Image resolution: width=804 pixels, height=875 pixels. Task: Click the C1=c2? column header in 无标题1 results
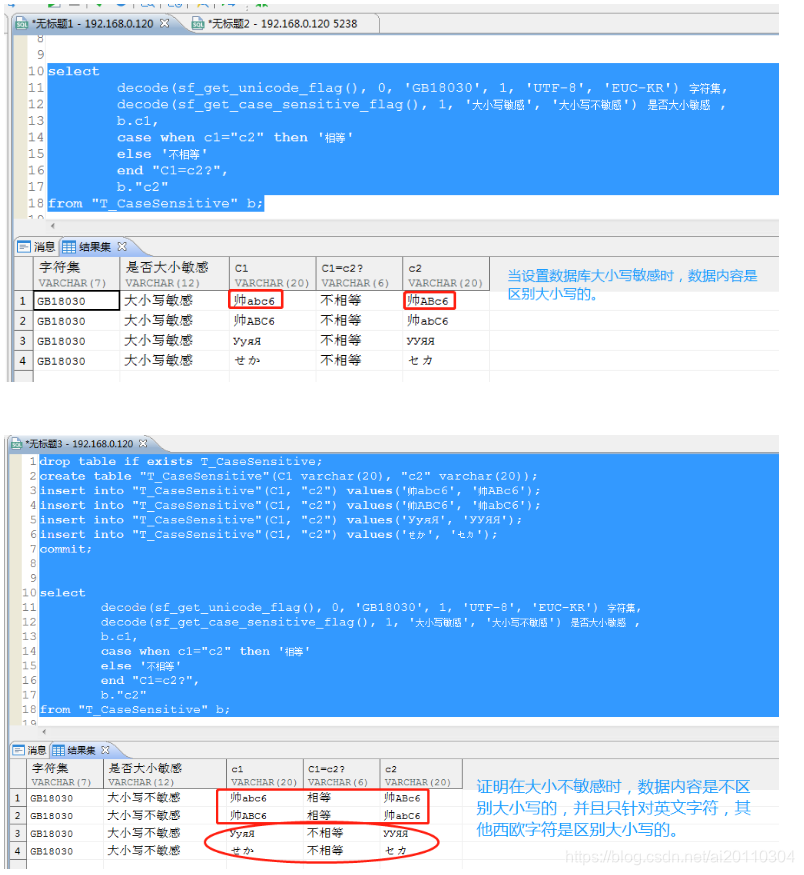click(359, 274)
